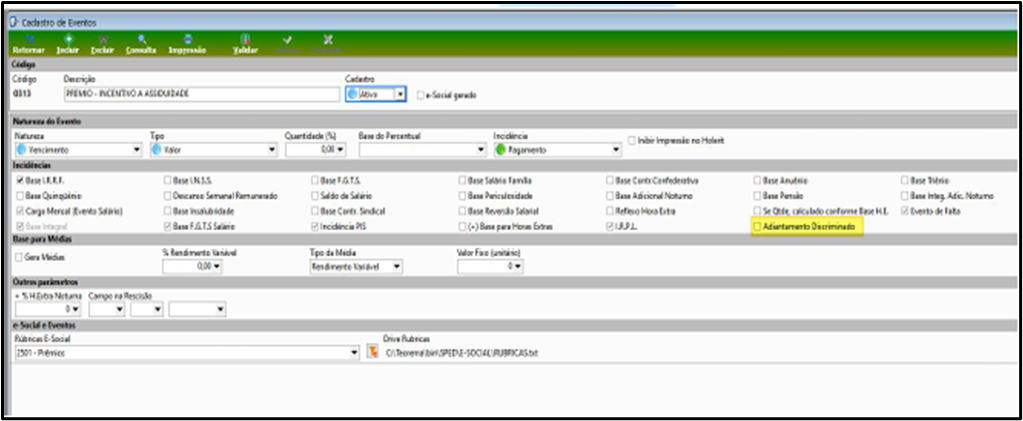This screenshot has width=1023, height=421.
Task: Click the Excluir toolbar icon
Action: tap(102, 39)
